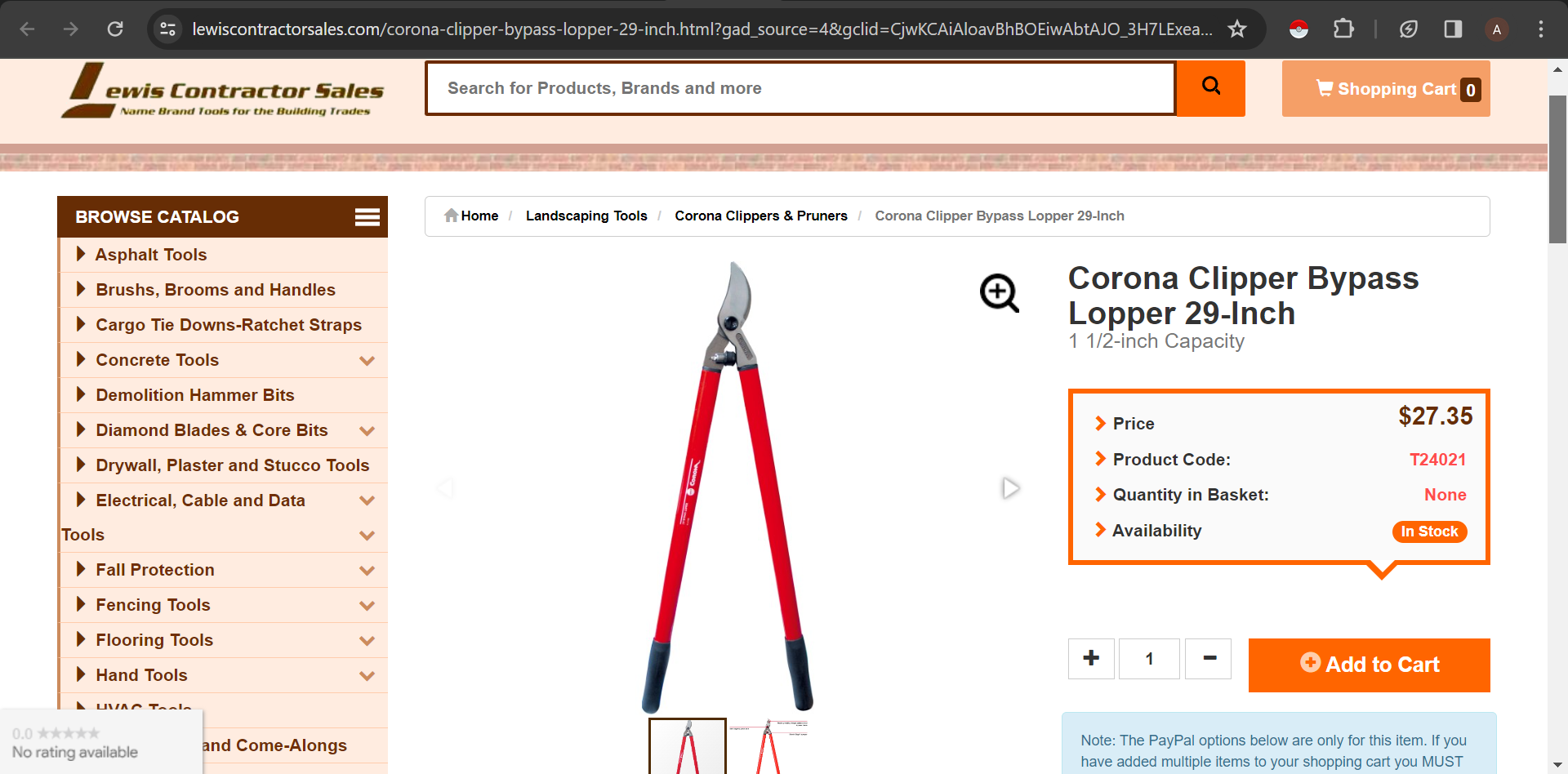Viewport: 1568px width, 774px height.
Task: Bookmark this page with the star icon
Action: tap(1237, 29)
